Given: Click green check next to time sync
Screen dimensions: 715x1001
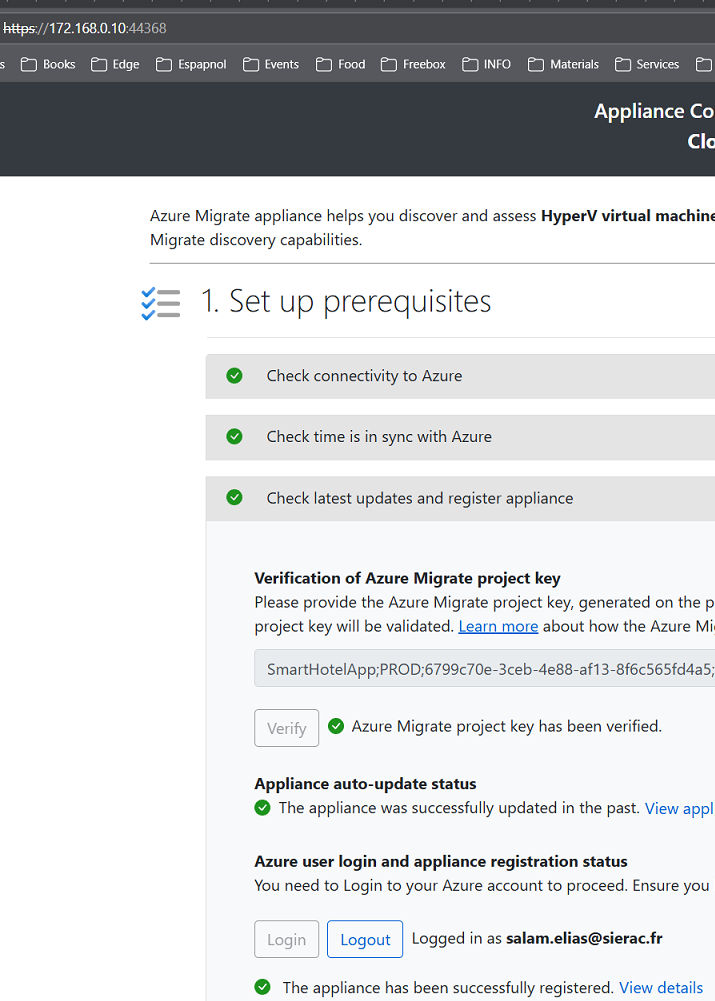Looking at the screenshot, I should click(234, 436).
